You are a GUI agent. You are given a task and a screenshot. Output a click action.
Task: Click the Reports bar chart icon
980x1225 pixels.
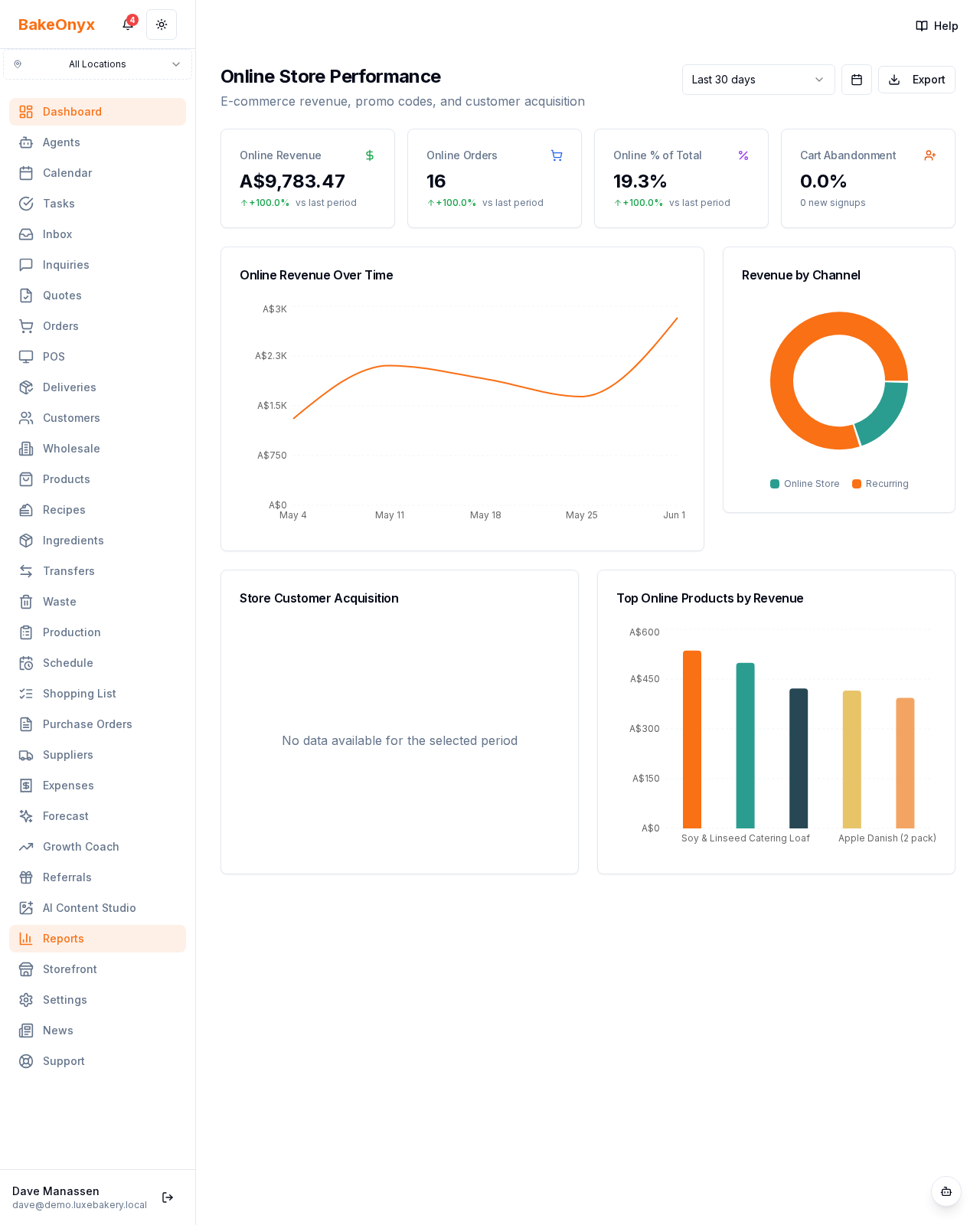[26, 939]
